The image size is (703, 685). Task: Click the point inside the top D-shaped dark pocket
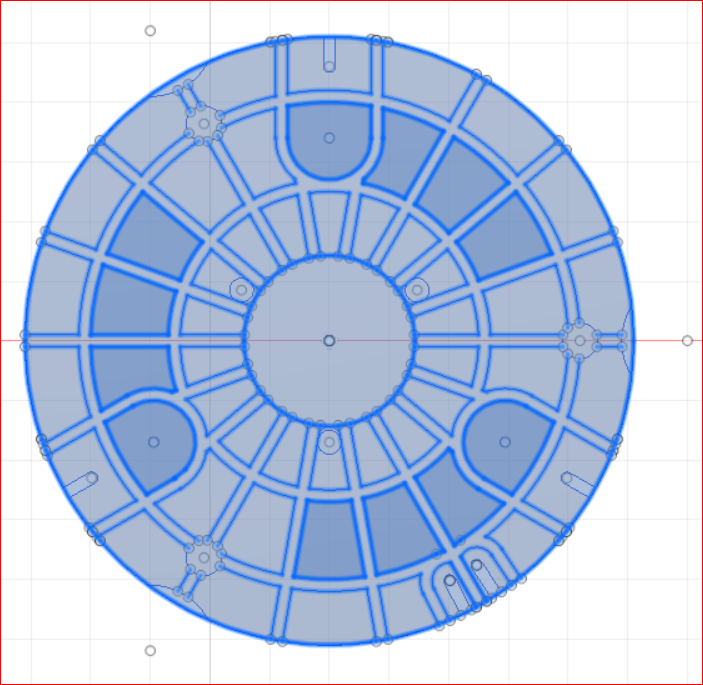click(329, 138)
